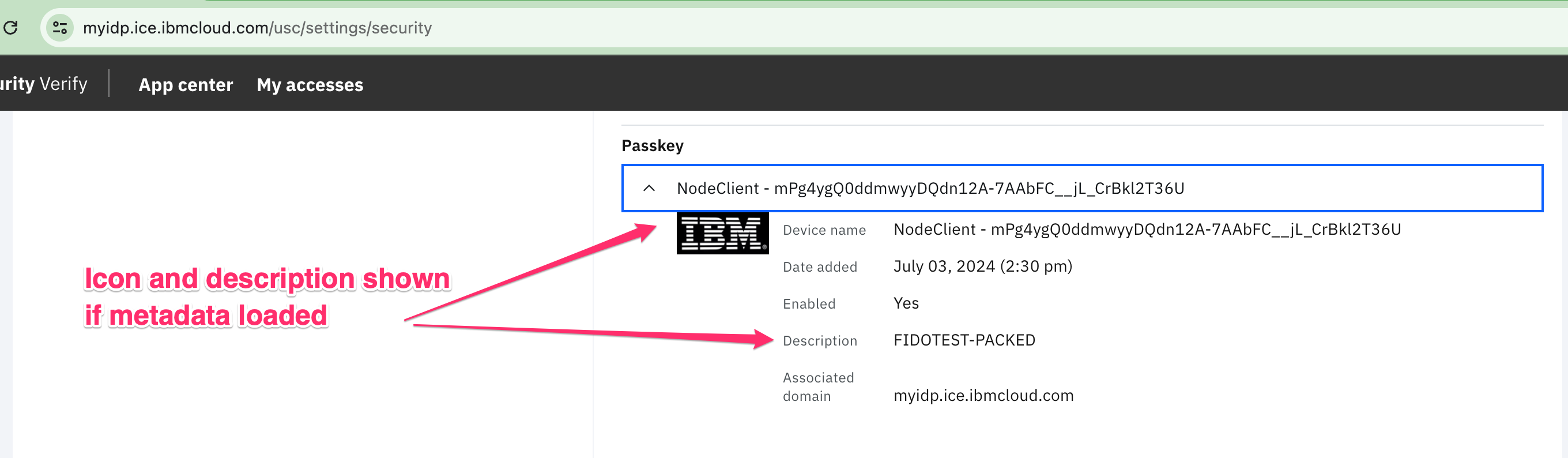1568x458 pixels.
Task: Select the Enabled value Yes
Action: (906, 303)
